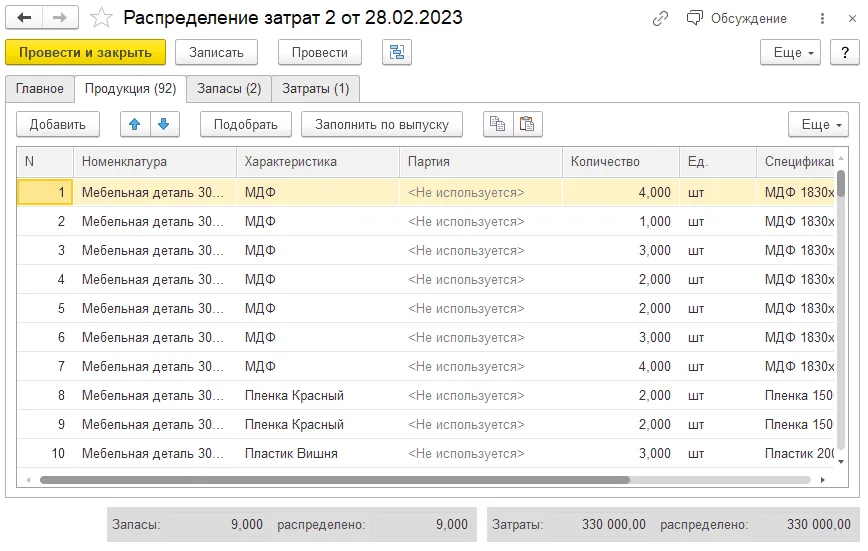868x551 pixels.
Task: Click the Провести button
Action: 320,53
